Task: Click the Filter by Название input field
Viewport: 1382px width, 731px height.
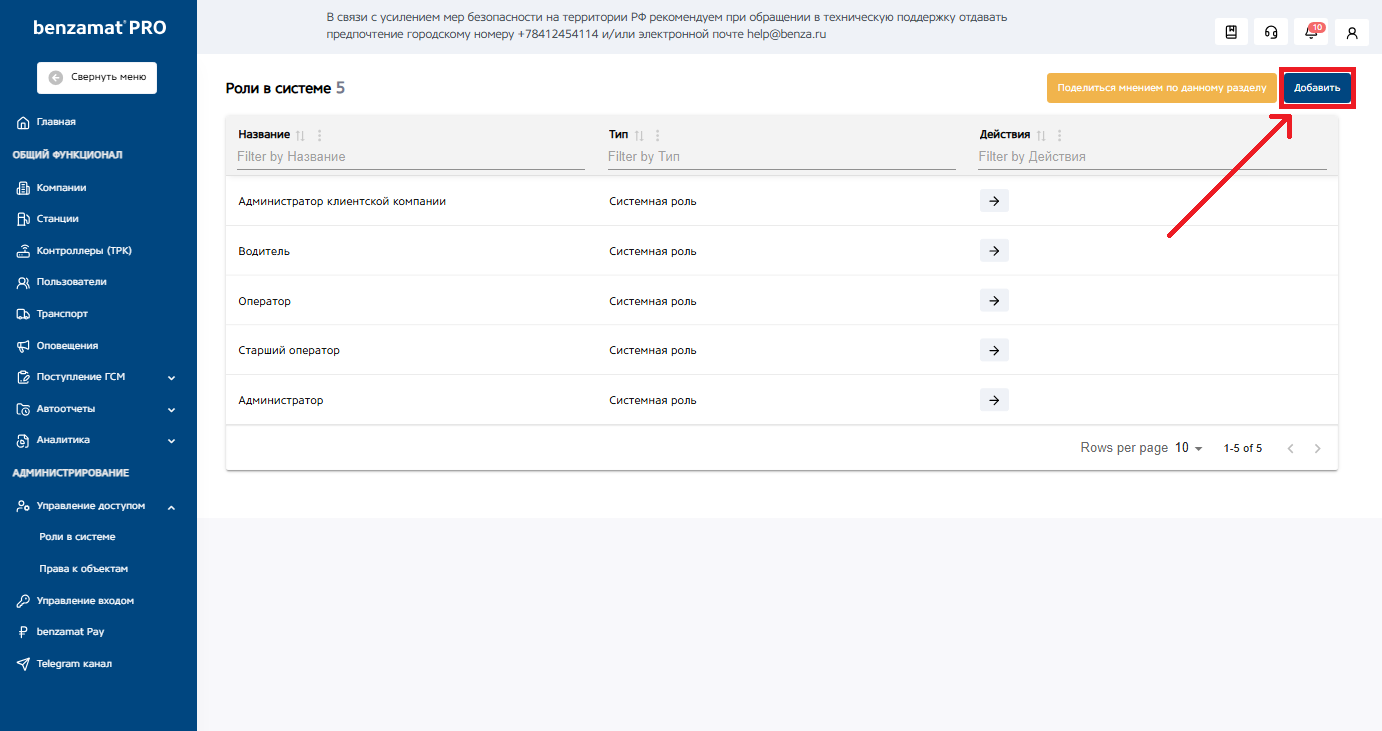Action: pos(410,157)
